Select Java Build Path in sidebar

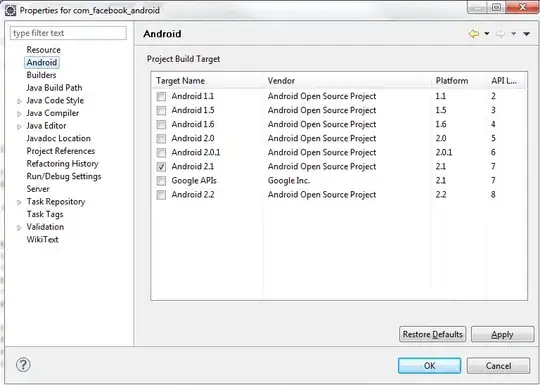54,88
